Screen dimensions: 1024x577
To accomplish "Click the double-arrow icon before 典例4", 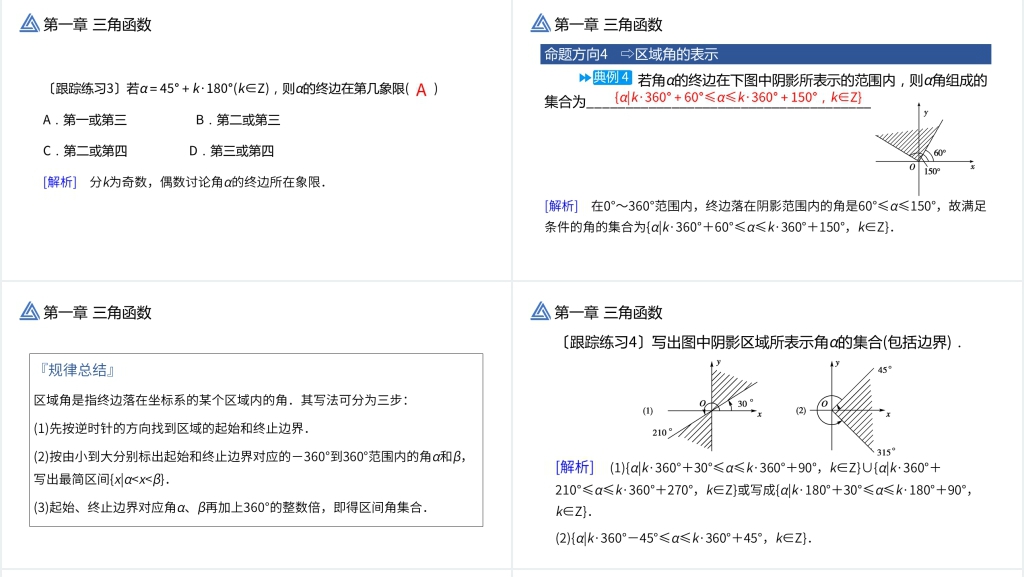I will pos(585,78).
